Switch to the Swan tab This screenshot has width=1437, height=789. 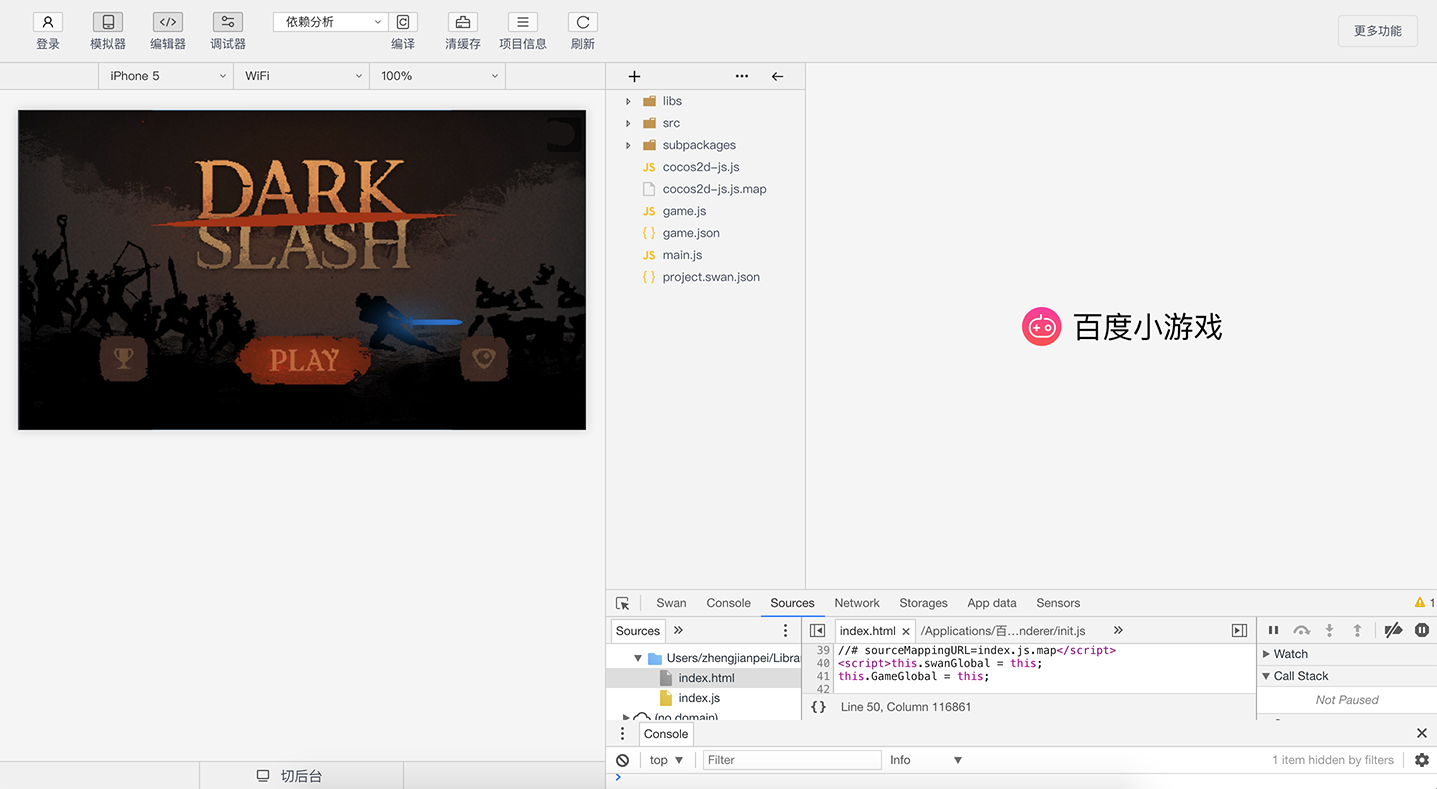(671, 603)
